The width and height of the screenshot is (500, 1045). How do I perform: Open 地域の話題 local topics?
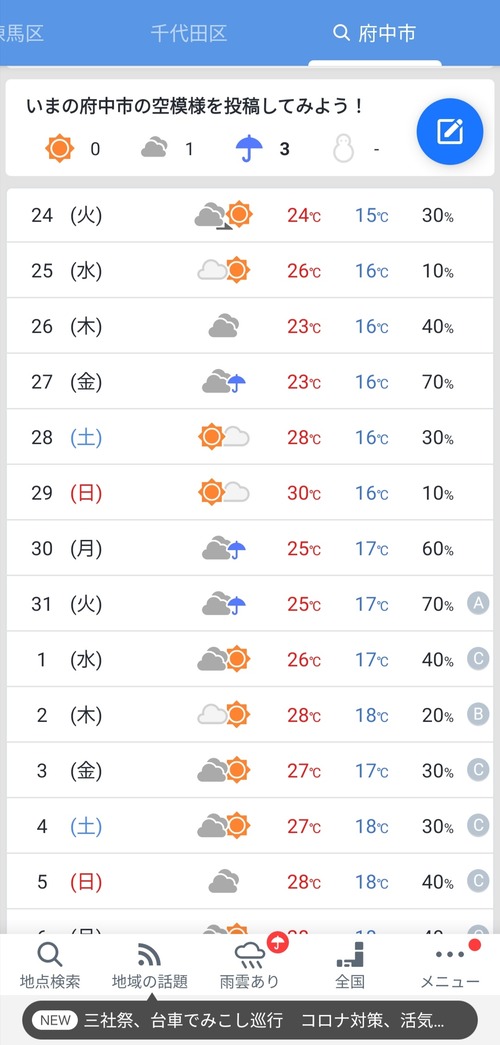149,966
